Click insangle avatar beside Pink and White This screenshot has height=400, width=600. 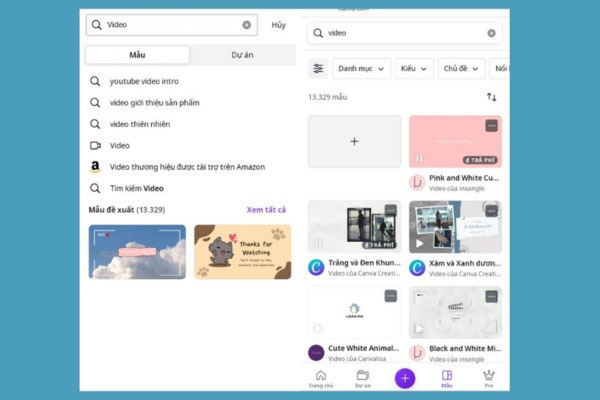[x=417, y=183]
